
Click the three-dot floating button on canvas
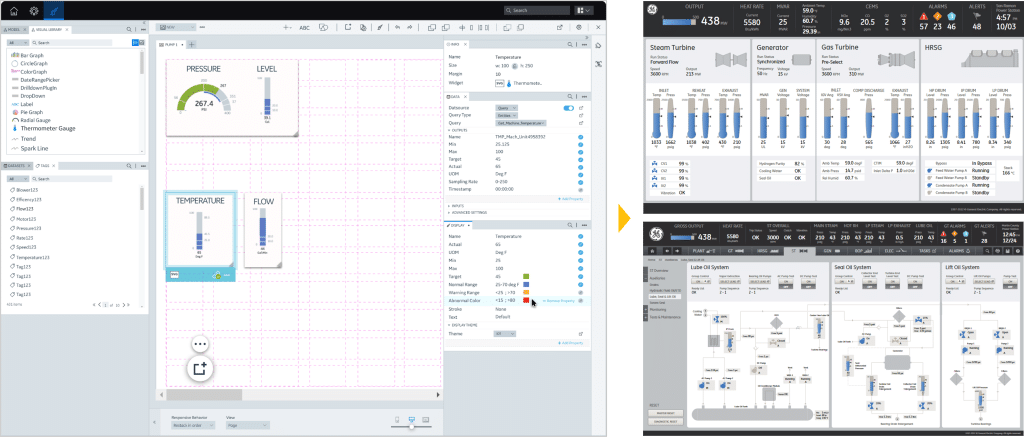[x=200, y=344]
